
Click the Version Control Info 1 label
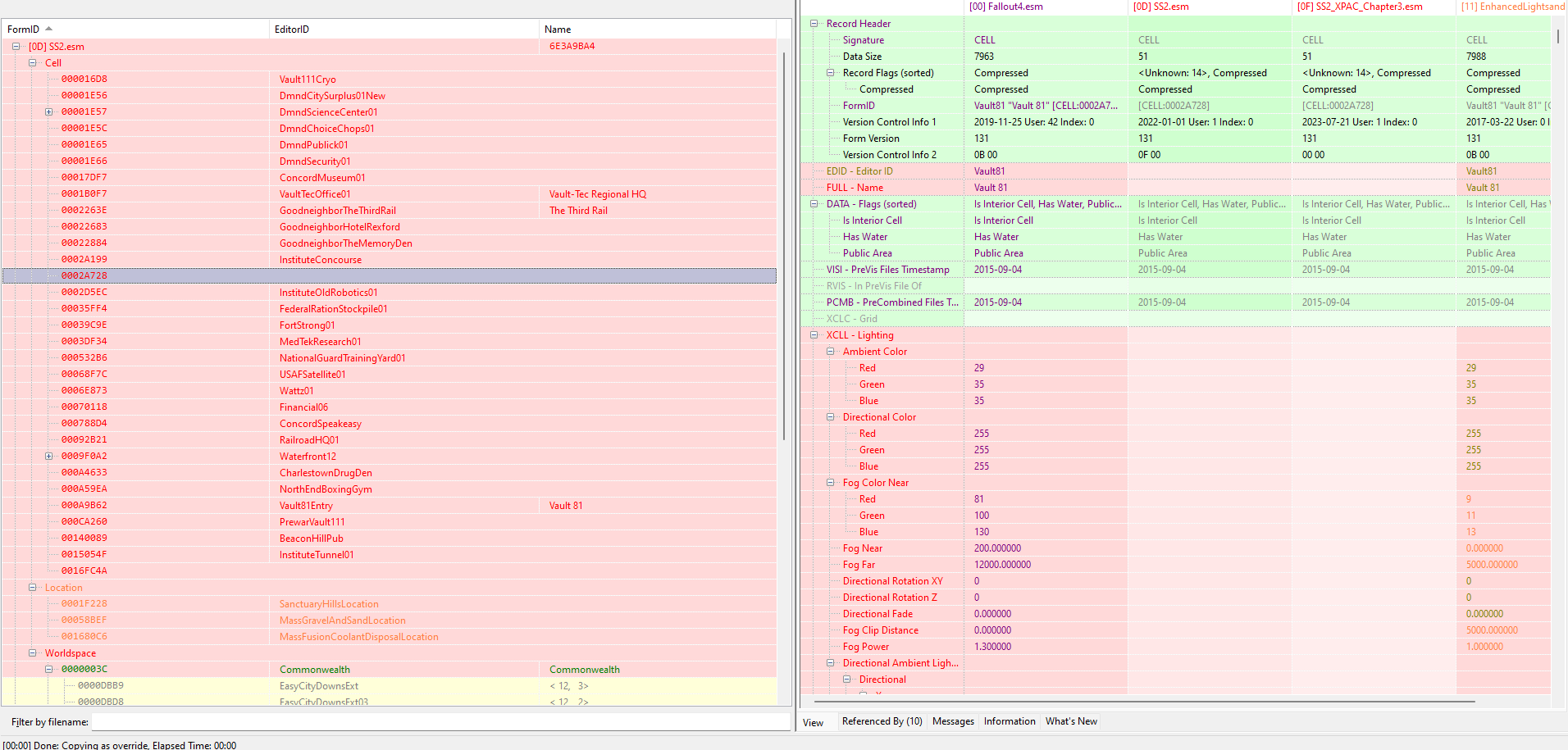(889, 122)
